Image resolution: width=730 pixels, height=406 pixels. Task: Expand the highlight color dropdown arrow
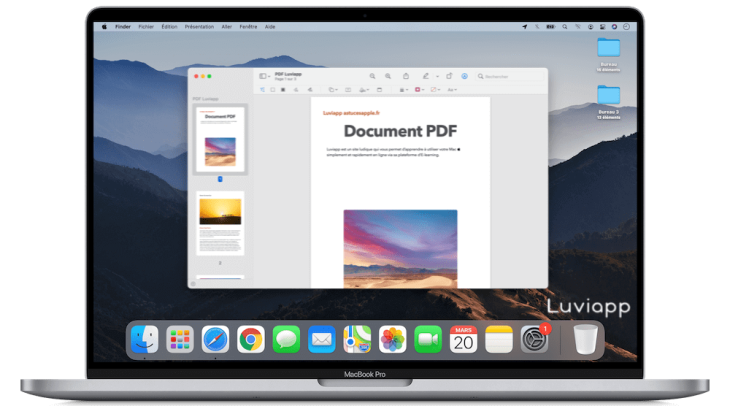point(435,75)
